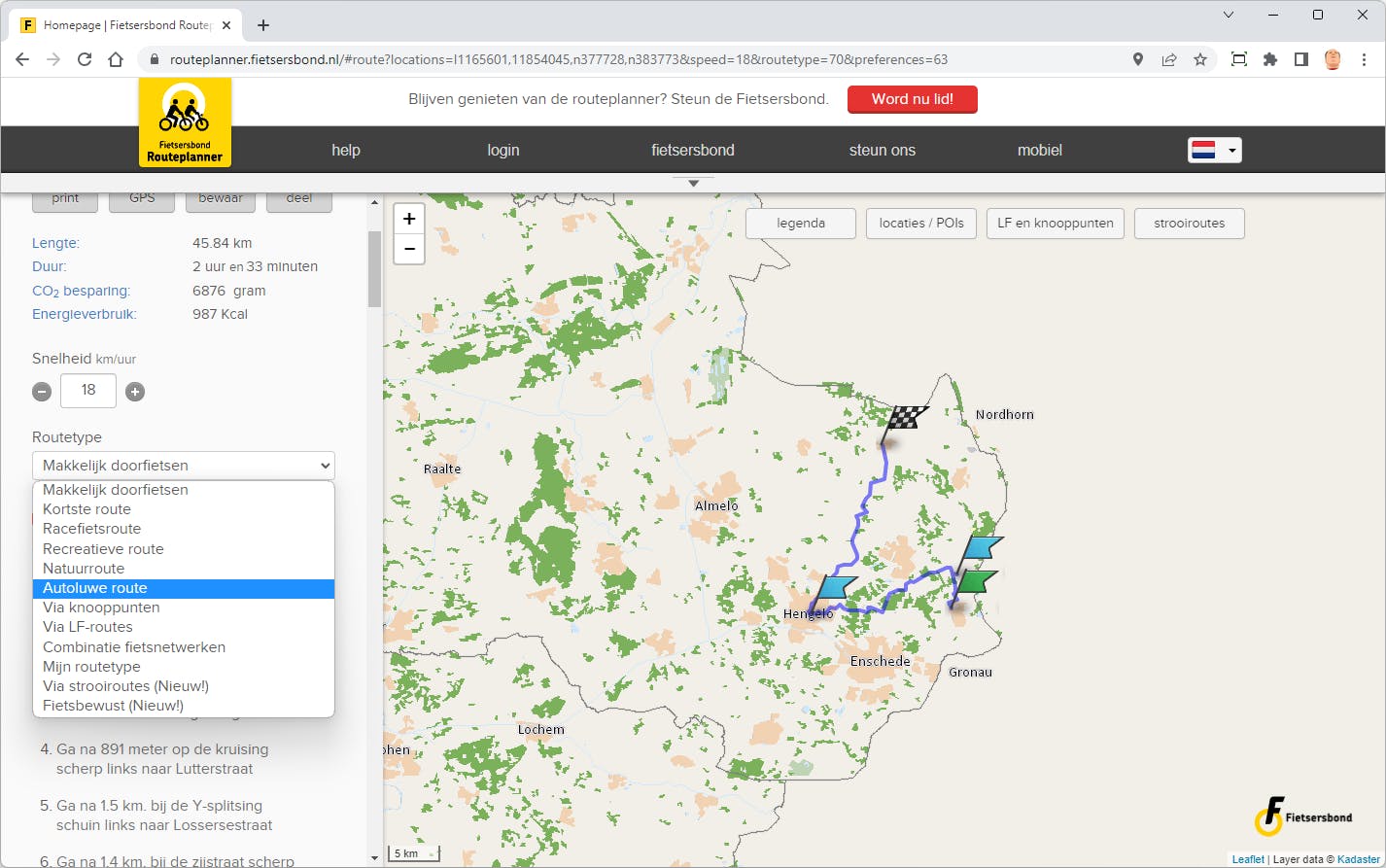Image resolution: width=1386 pixels, height=868 pixels.
Task: Open the steun ons menu item
Action: 883,150
